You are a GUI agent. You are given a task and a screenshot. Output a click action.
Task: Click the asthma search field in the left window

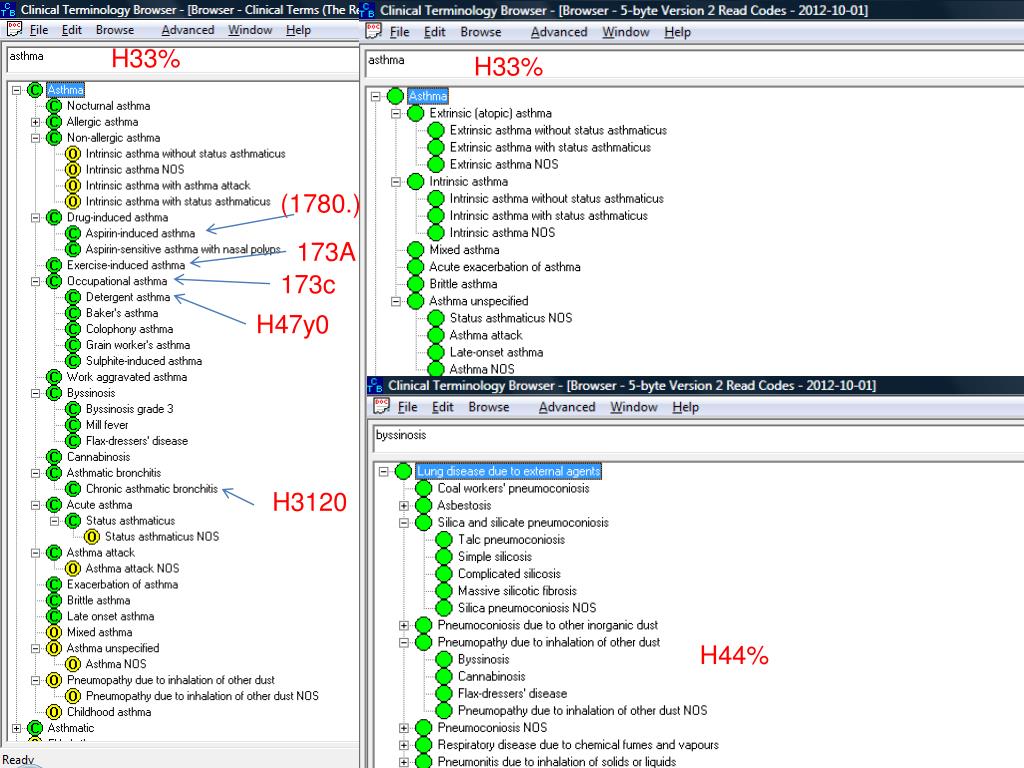click(x=182, y=59)
